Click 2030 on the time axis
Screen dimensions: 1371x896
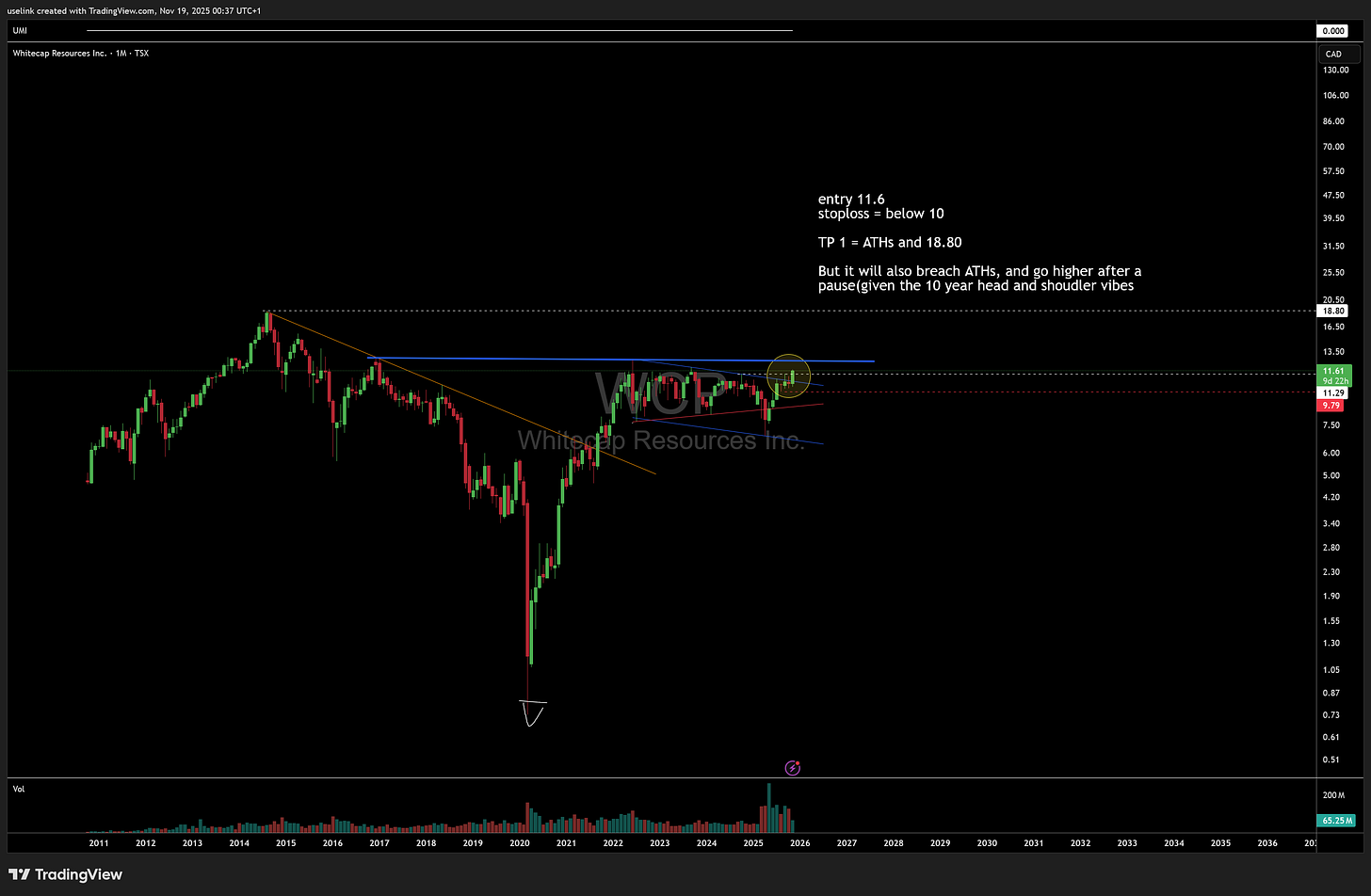[x=987, y=843]
